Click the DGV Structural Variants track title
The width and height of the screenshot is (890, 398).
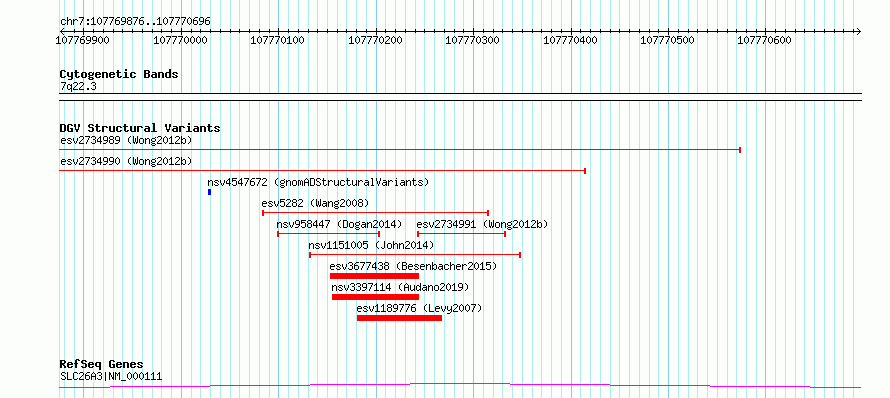click(140, 128)
